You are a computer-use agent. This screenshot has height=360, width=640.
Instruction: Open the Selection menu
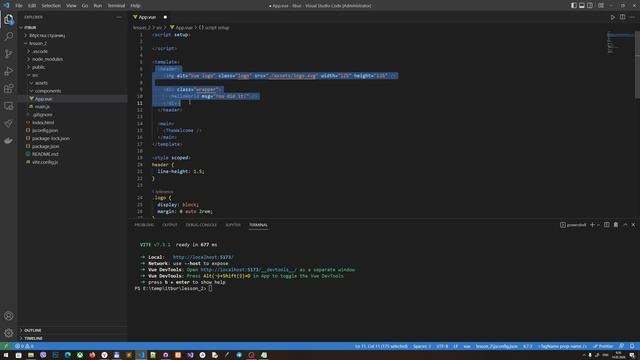click(51, 6)
